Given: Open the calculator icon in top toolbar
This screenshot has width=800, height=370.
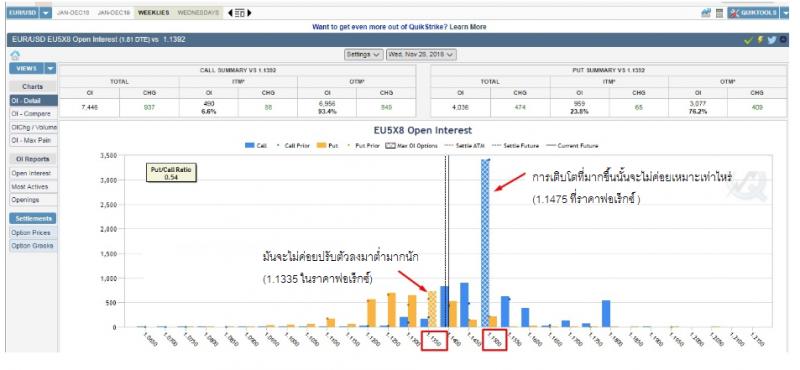Looking at the screenshot, I should tap(719, 13).
